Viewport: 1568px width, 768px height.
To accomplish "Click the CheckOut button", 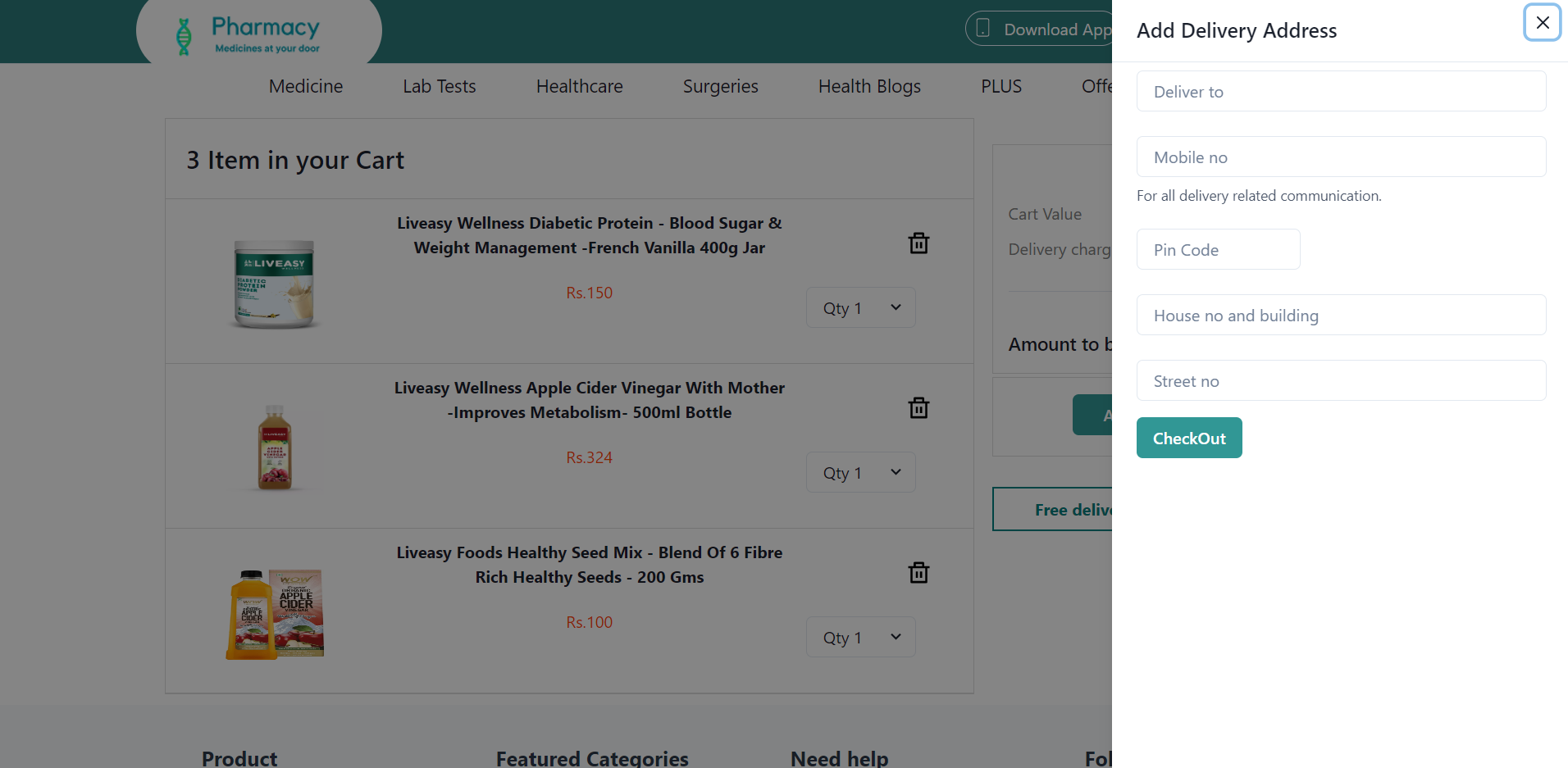I will point(1189,438).
